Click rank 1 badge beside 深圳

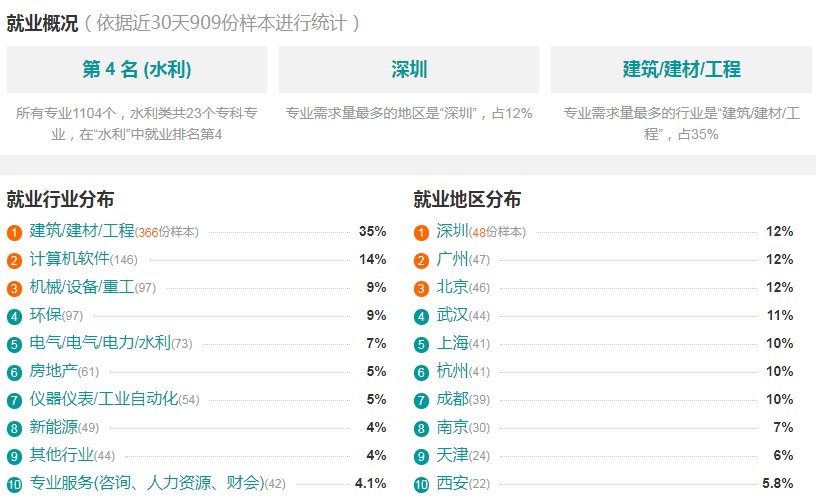(422, 233)
